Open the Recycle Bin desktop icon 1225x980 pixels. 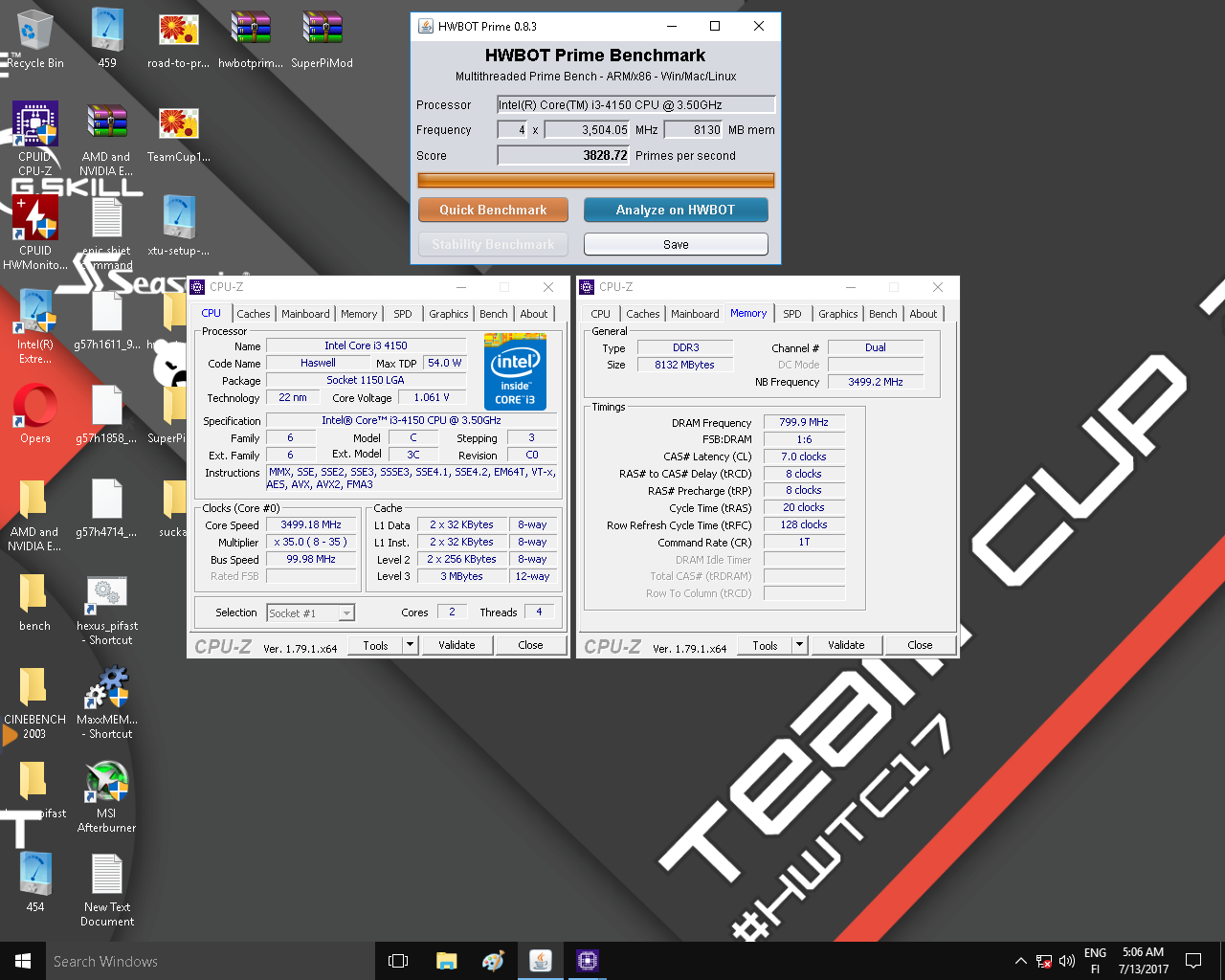35,38
